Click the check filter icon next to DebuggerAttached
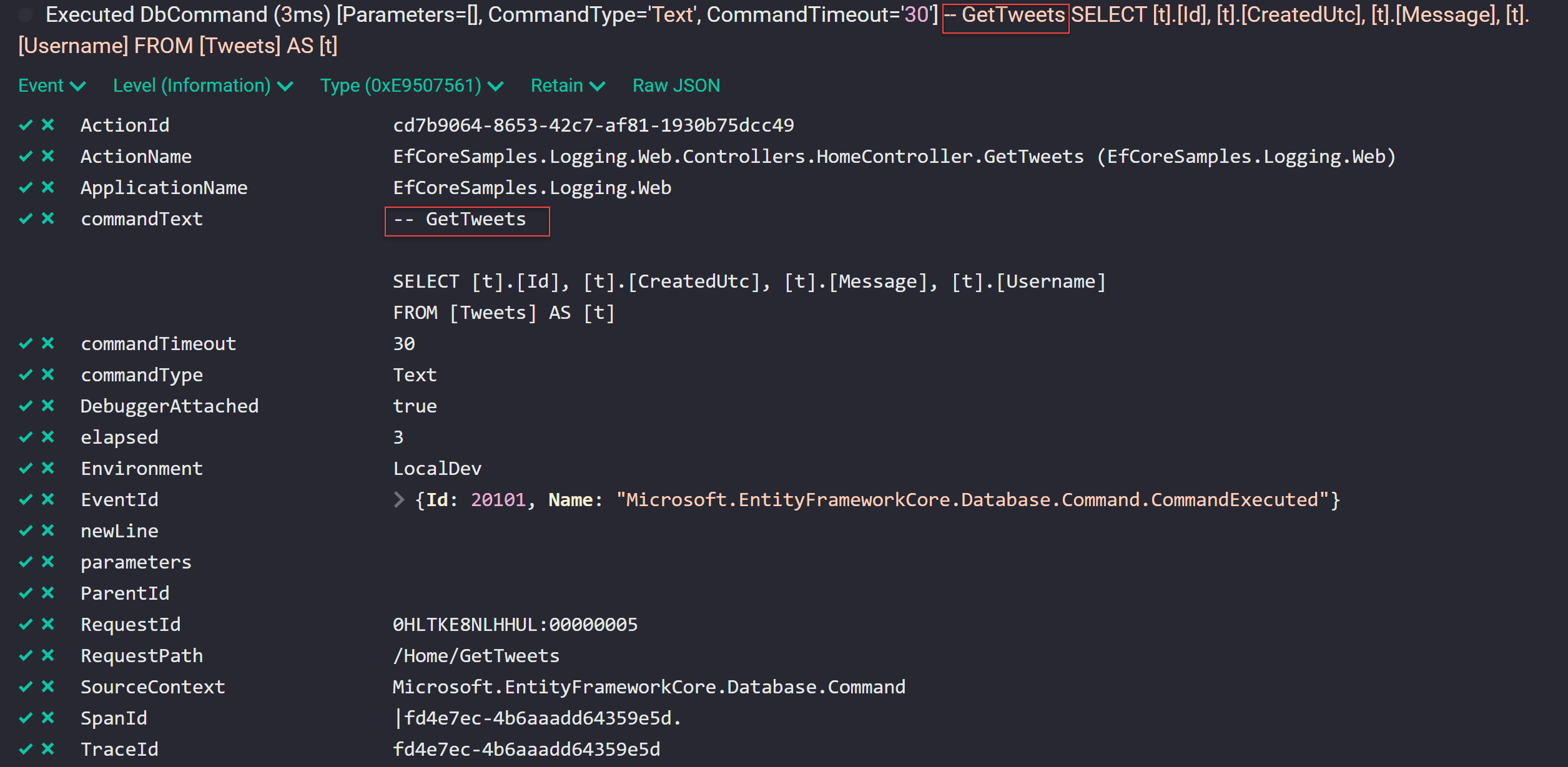Screen dimensions: 1568x767 tap(26, 406)
